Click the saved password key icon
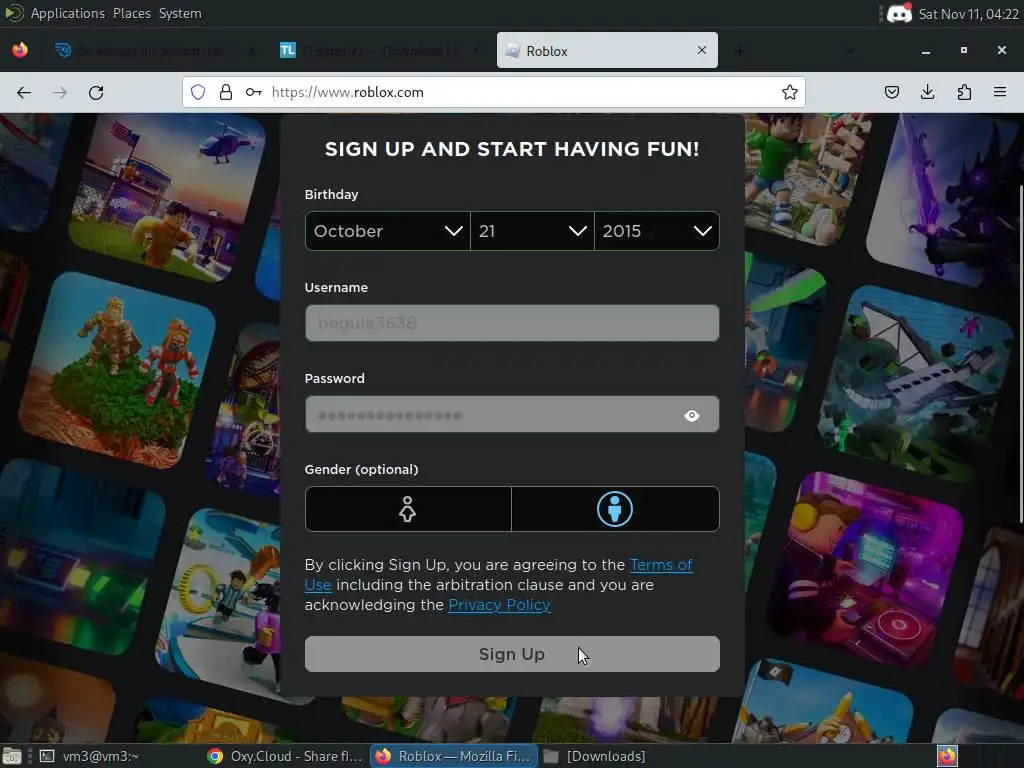Image resolution: width=1024 pixels, height=768 pixels. click(x=253, y=92)
